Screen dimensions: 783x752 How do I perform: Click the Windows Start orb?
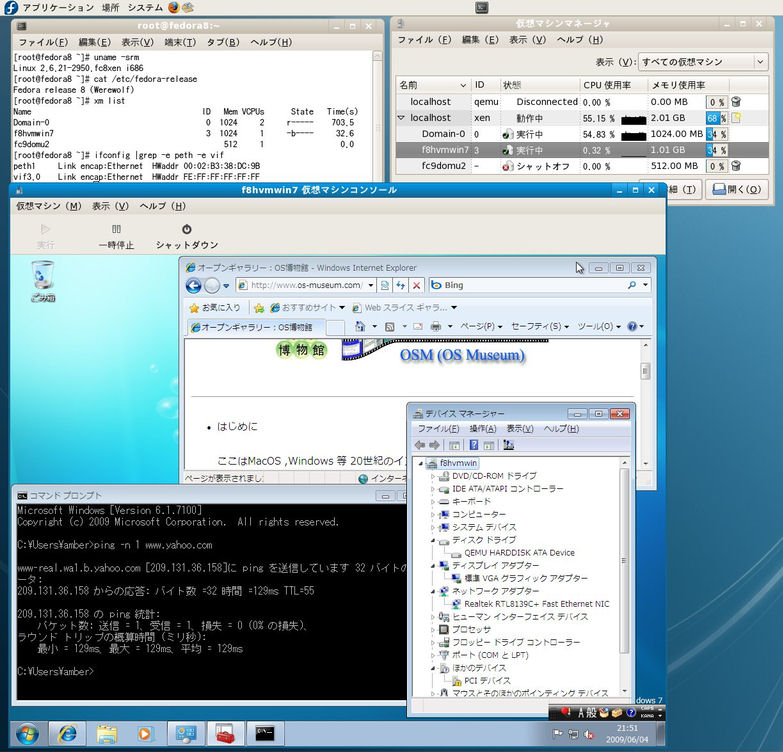(x=27, y=734)
